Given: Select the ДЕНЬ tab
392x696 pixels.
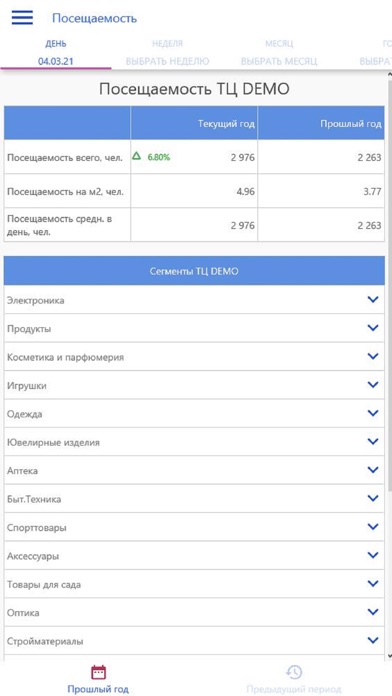Looking at the screenshot, I should [x=56, y=44].
